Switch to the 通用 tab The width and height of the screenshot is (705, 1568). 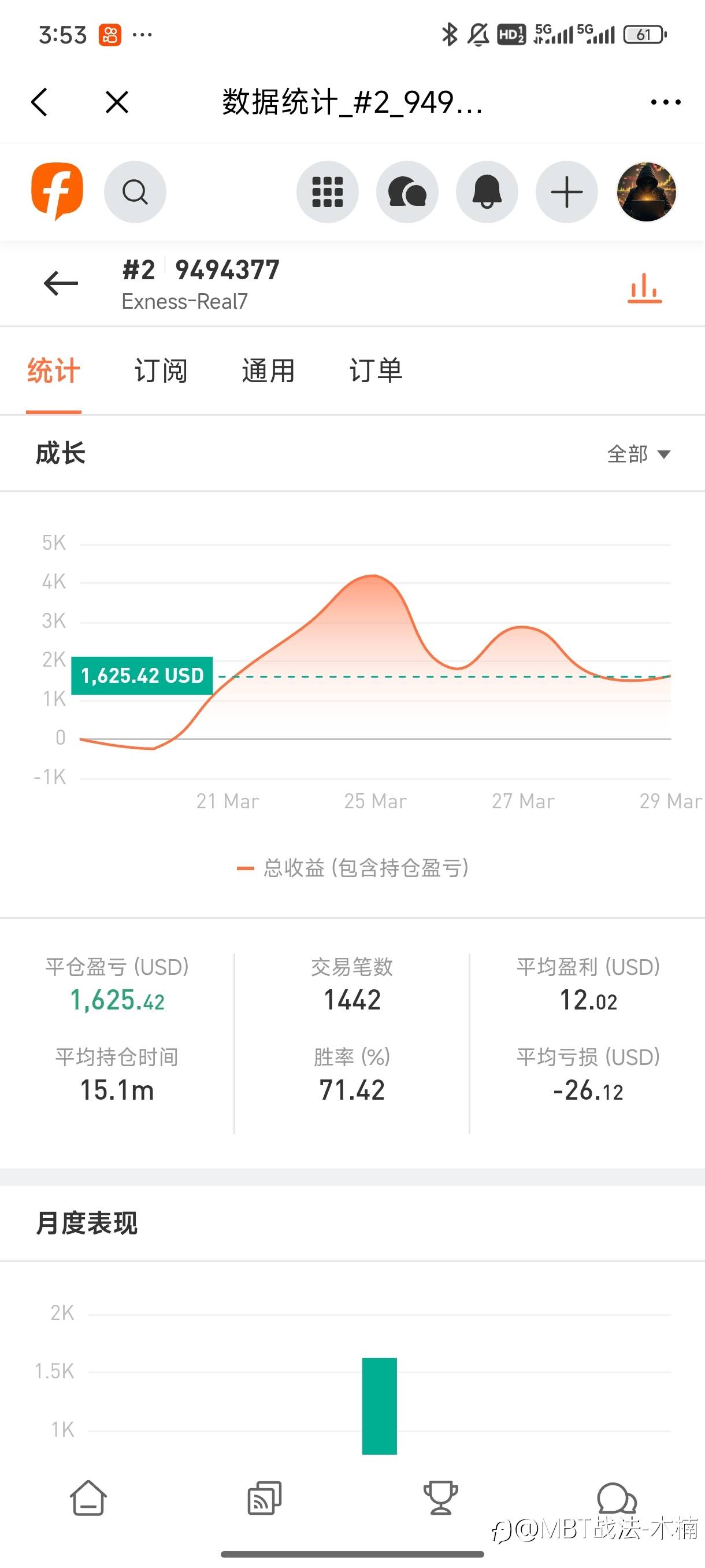click(x=268, y=371)
